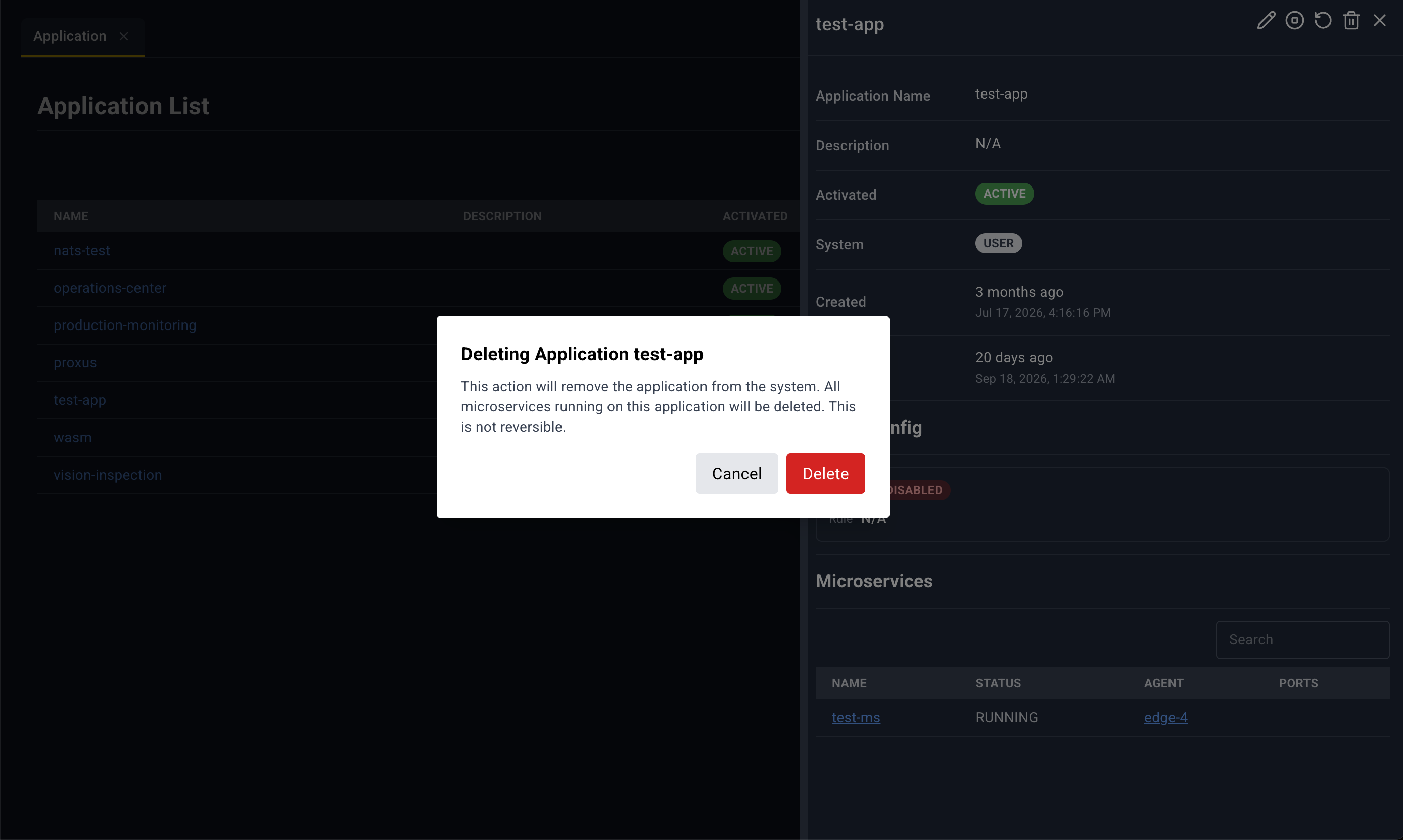Click the Application List heading
The image size is (1403, 840).
(123, 106)
